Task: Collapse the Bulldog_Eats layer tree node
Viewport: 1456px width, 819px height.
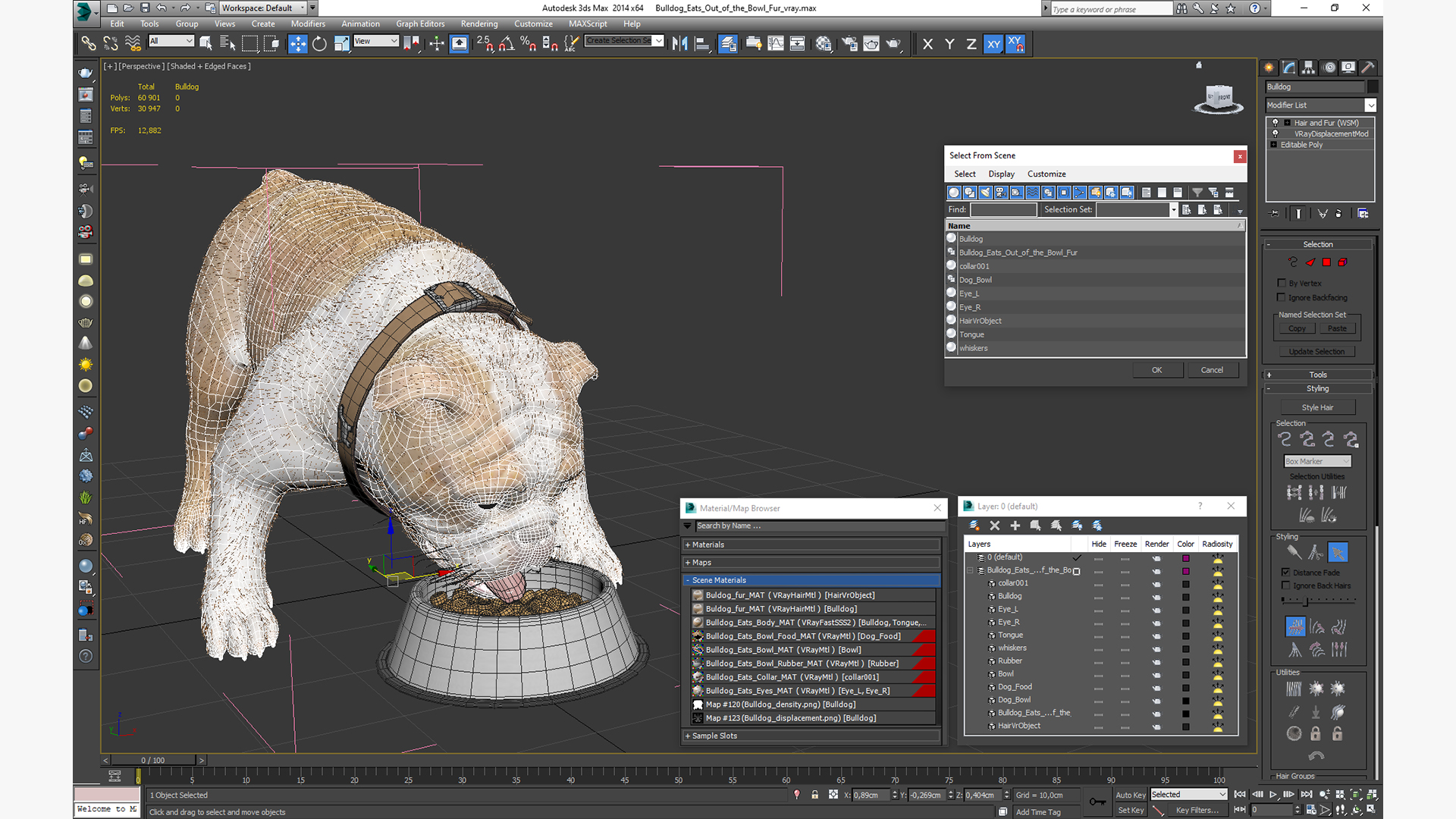Action: (x=970, y=570)
